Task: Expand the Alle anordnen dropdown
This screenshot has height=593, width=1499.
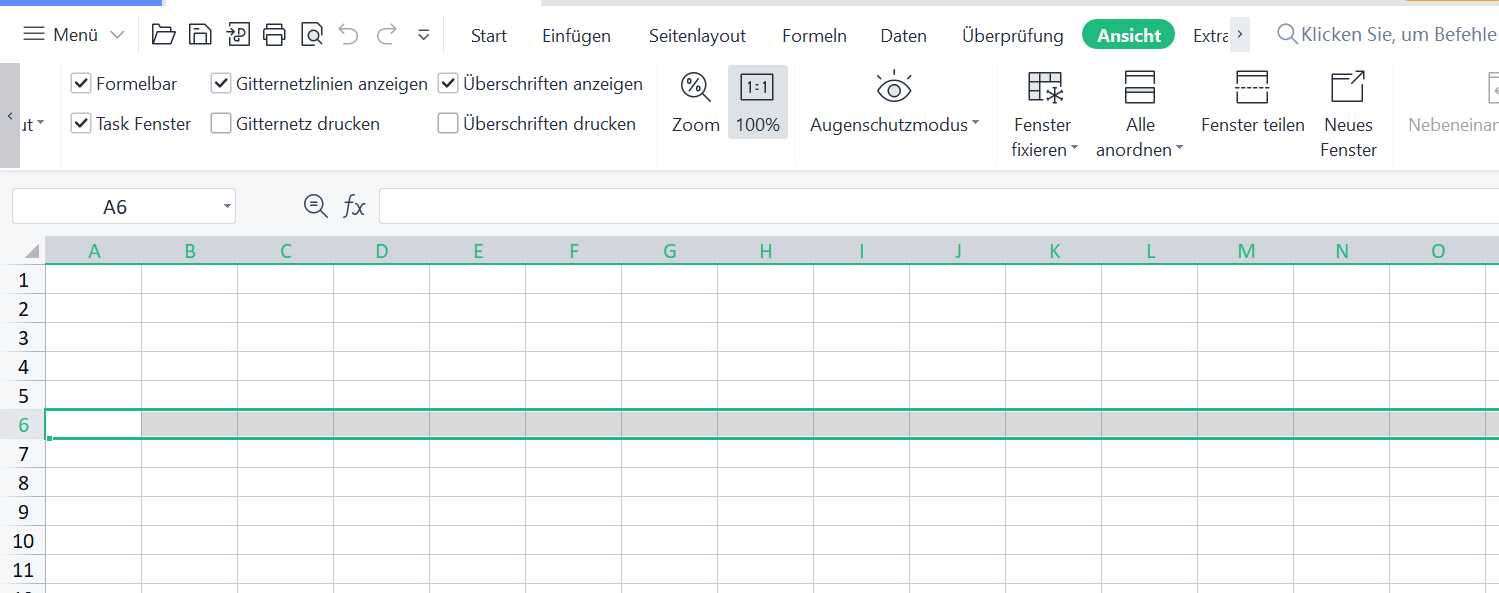Action: (1140, 150)
